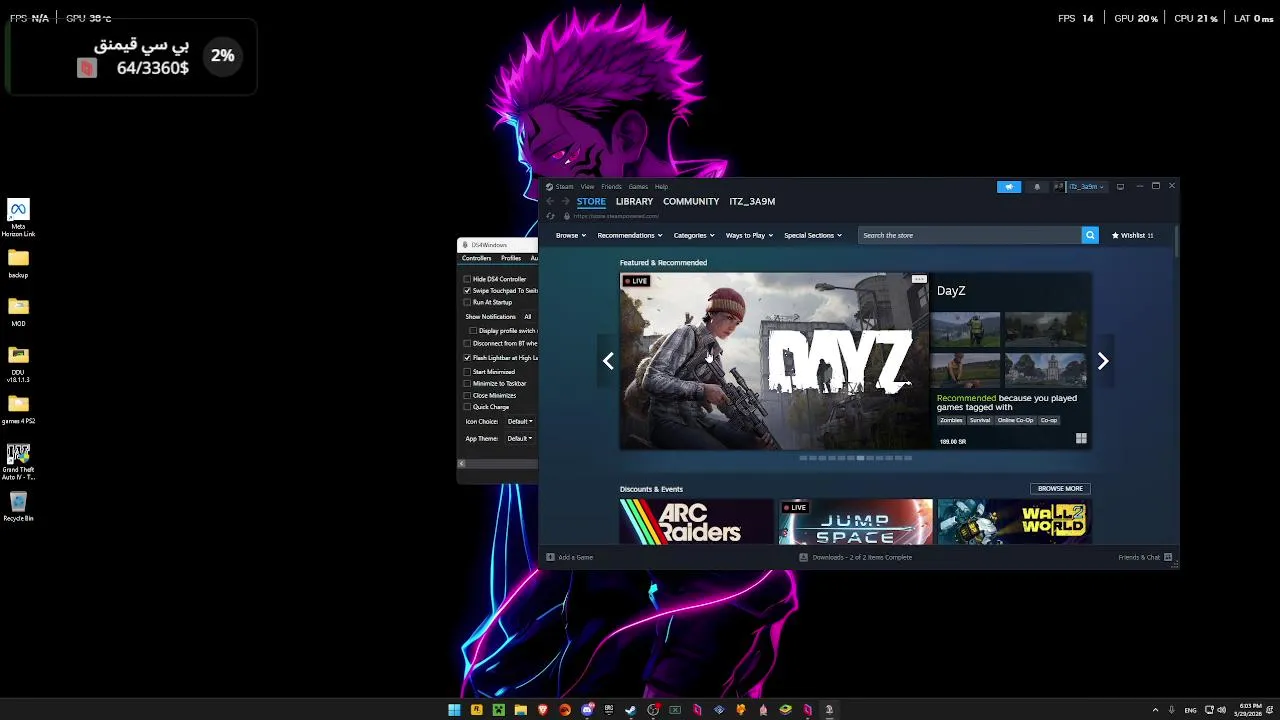Click the Zombies tag on DayZ

(x=951, y=421)
